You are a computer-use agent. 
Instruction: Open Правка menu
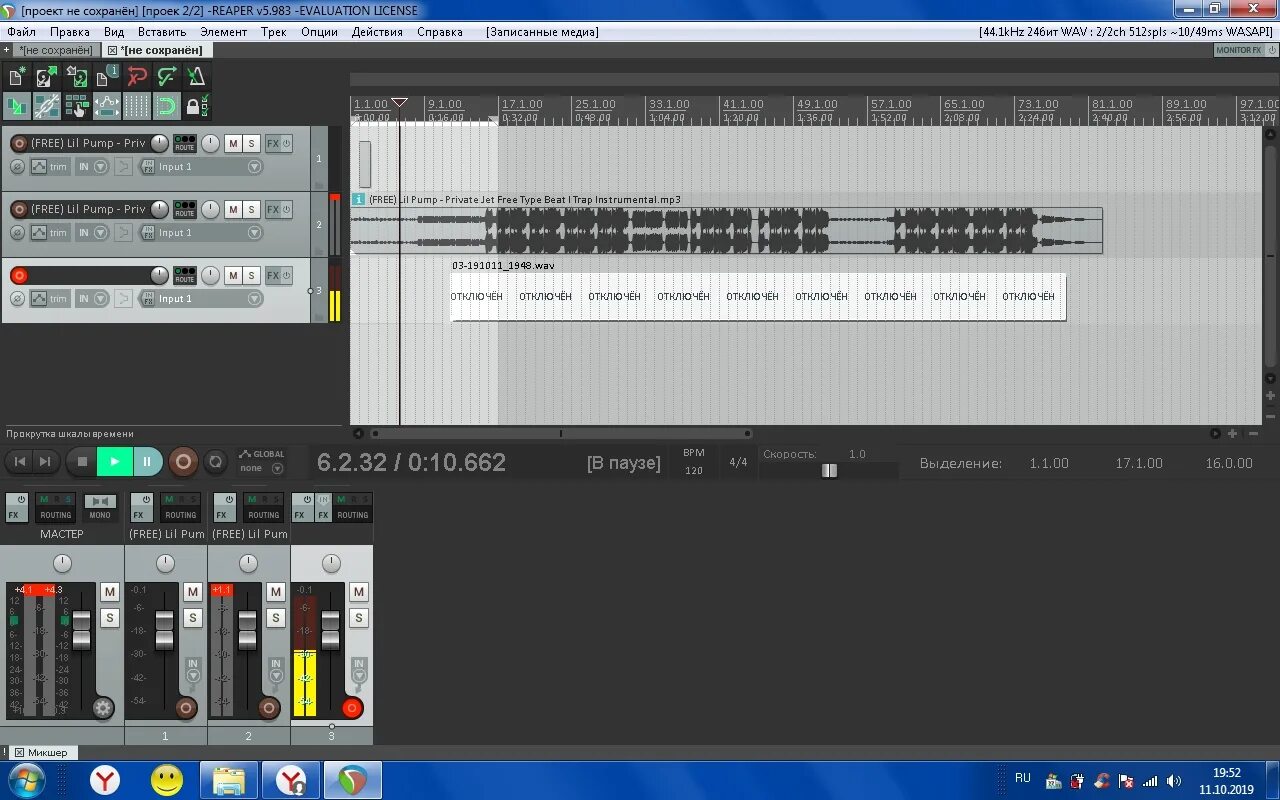point(70,32)
